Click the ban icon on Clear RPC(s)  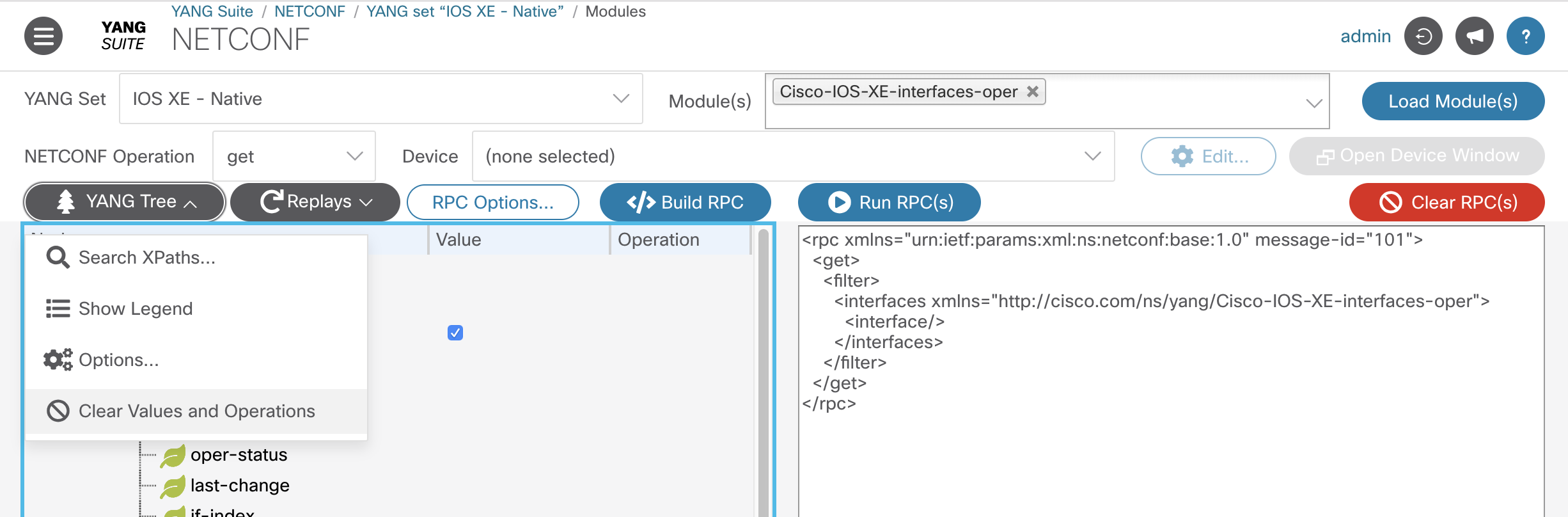pyautogui.click(x=1391, y=202)
